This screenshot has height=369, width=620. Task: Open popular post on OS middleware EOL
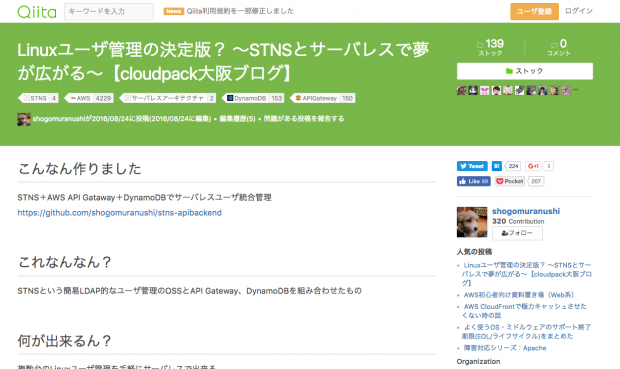[x=526, y=331]
